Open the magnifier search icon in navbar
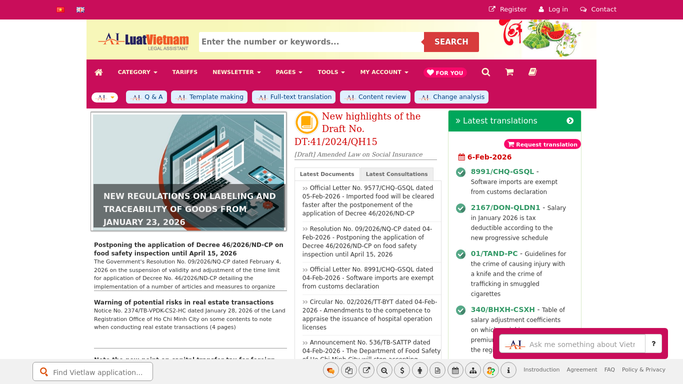Viewport: 683px width, 384px height. tap(486, 72)
